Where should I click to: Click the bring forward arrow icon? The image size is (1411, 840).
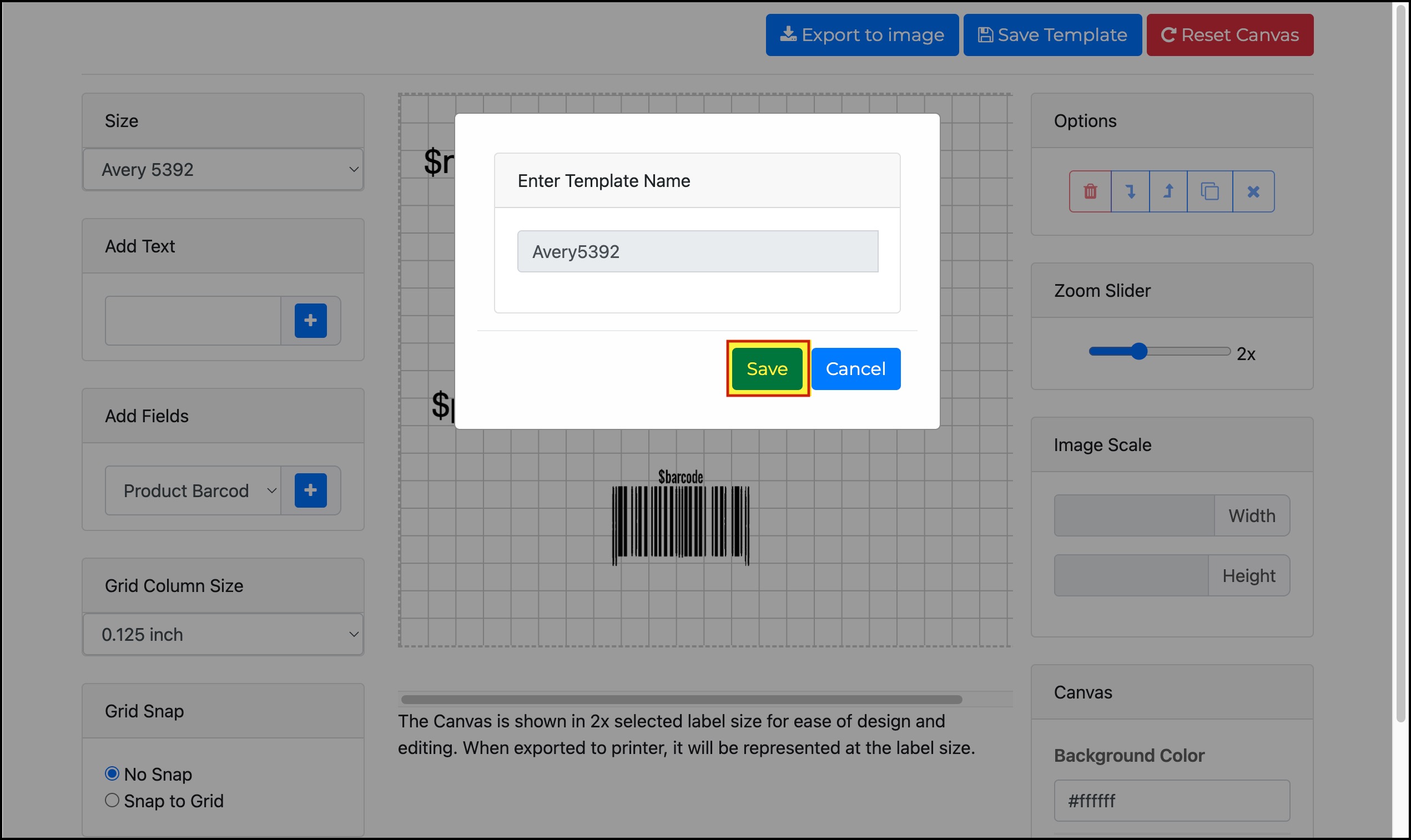(1168, 191)
